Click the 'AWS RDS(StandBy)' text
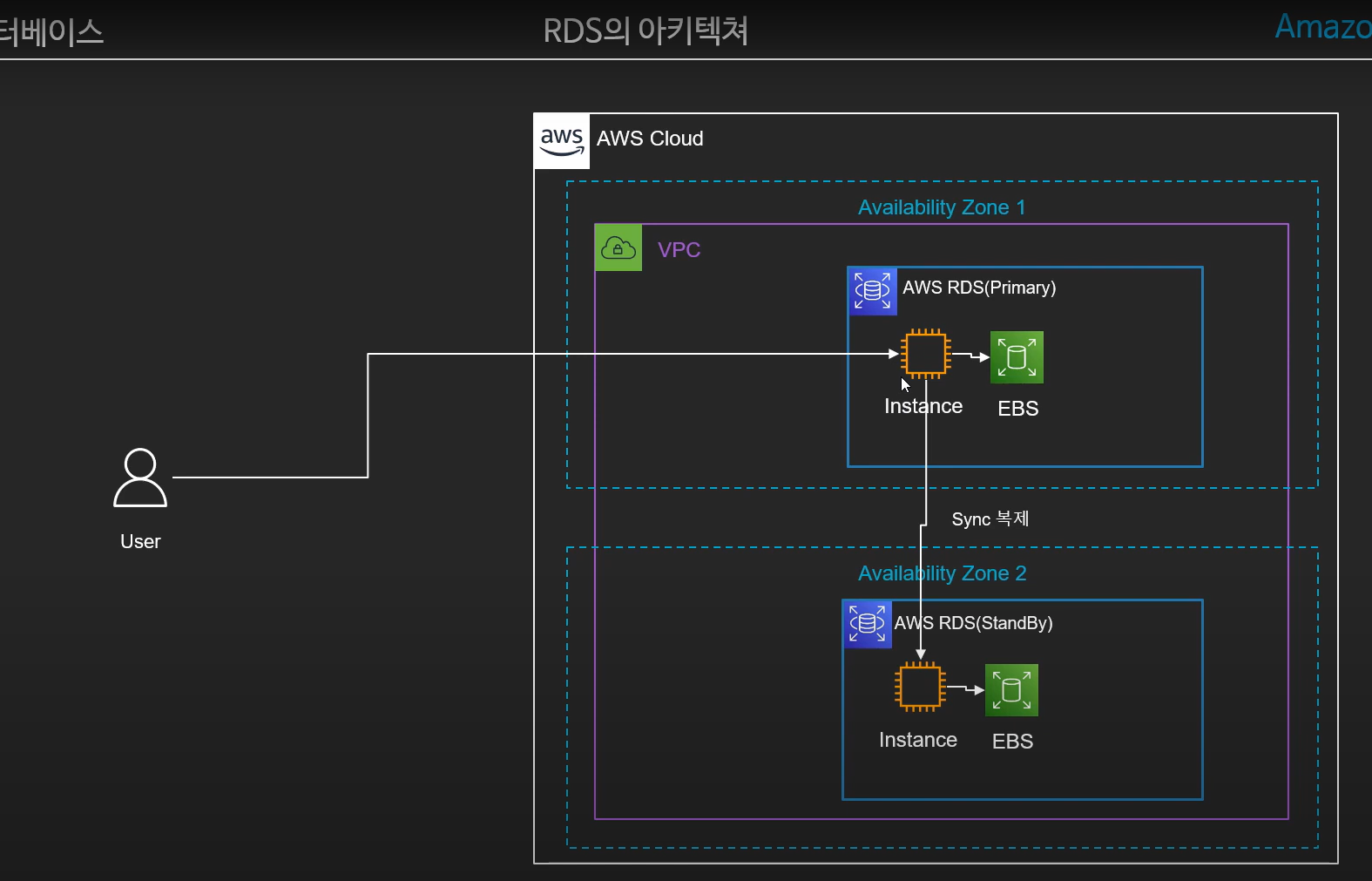The width and height of the screenshot is (1372, 881). pos(974,623)
